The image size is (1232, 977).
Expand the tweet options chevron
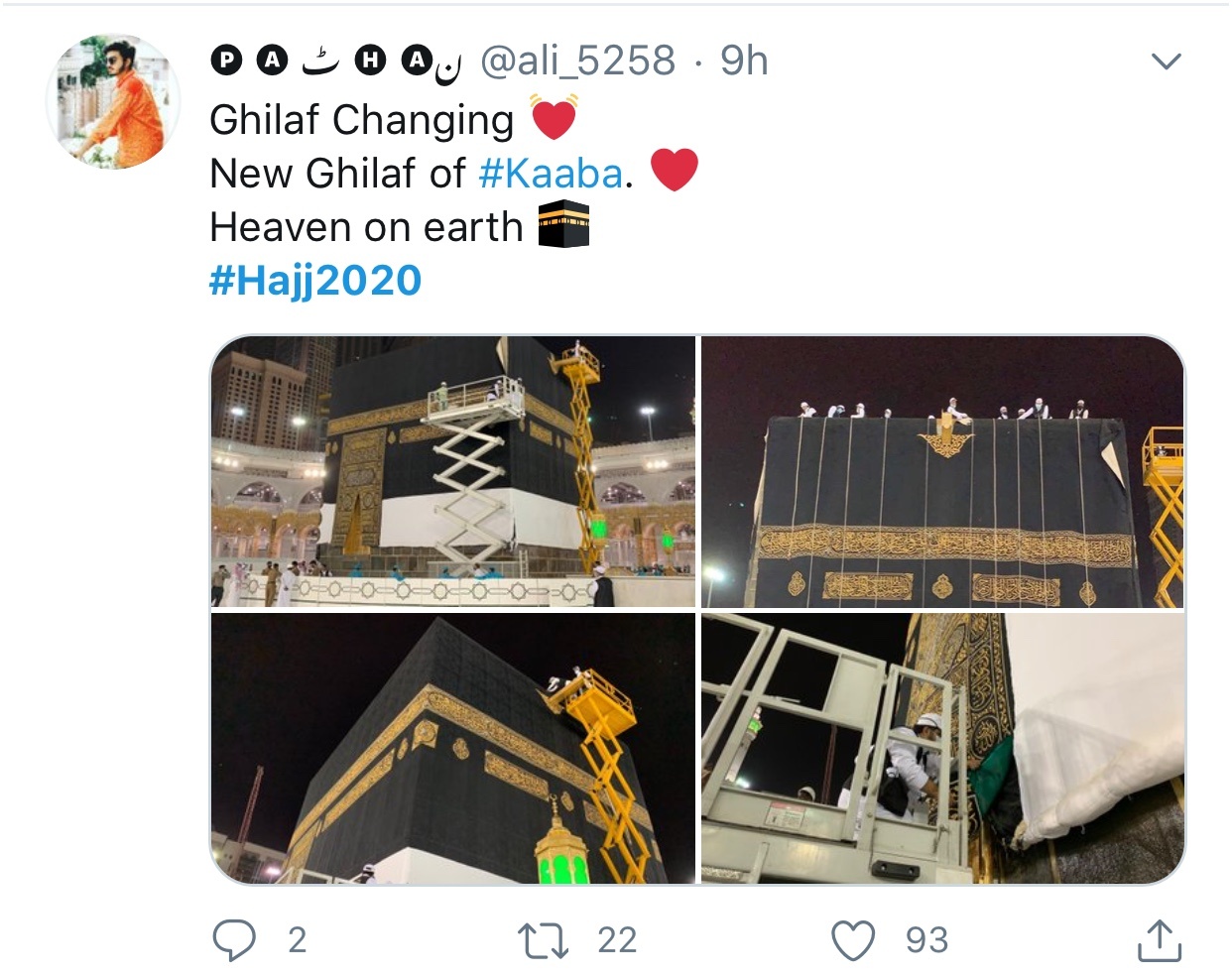1166,61
